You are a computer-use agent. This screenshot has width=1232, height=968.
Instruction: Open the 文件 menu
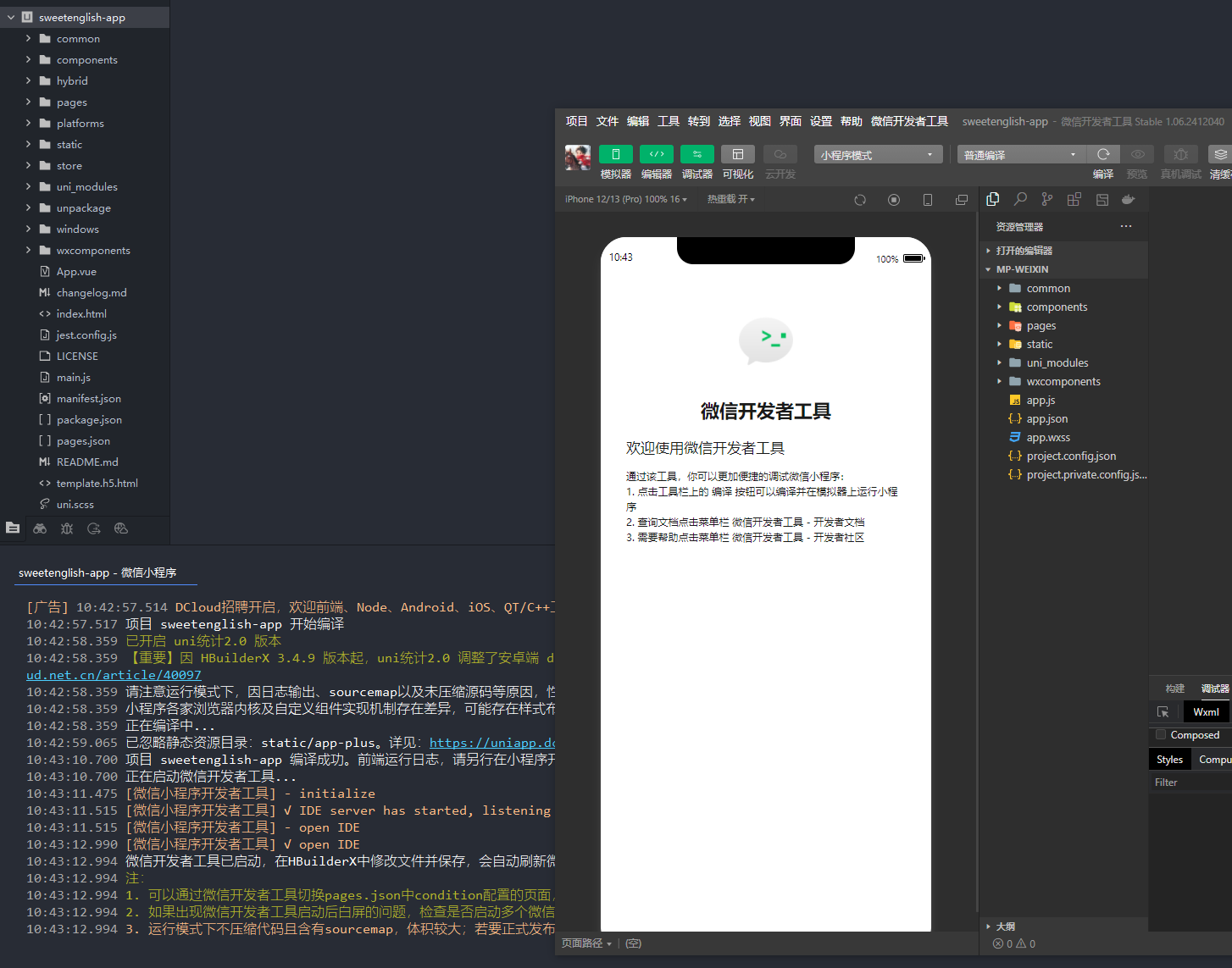click(608, 121)
